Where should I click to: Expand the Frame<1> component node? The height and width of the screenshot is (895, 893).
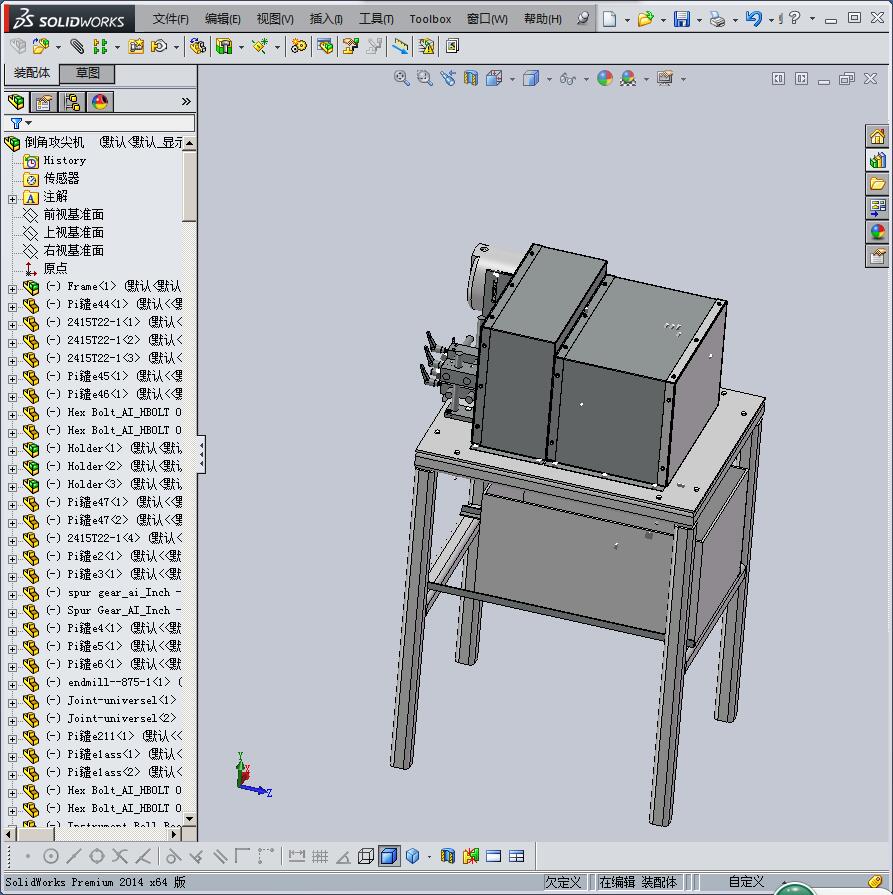tap(13, 289)
